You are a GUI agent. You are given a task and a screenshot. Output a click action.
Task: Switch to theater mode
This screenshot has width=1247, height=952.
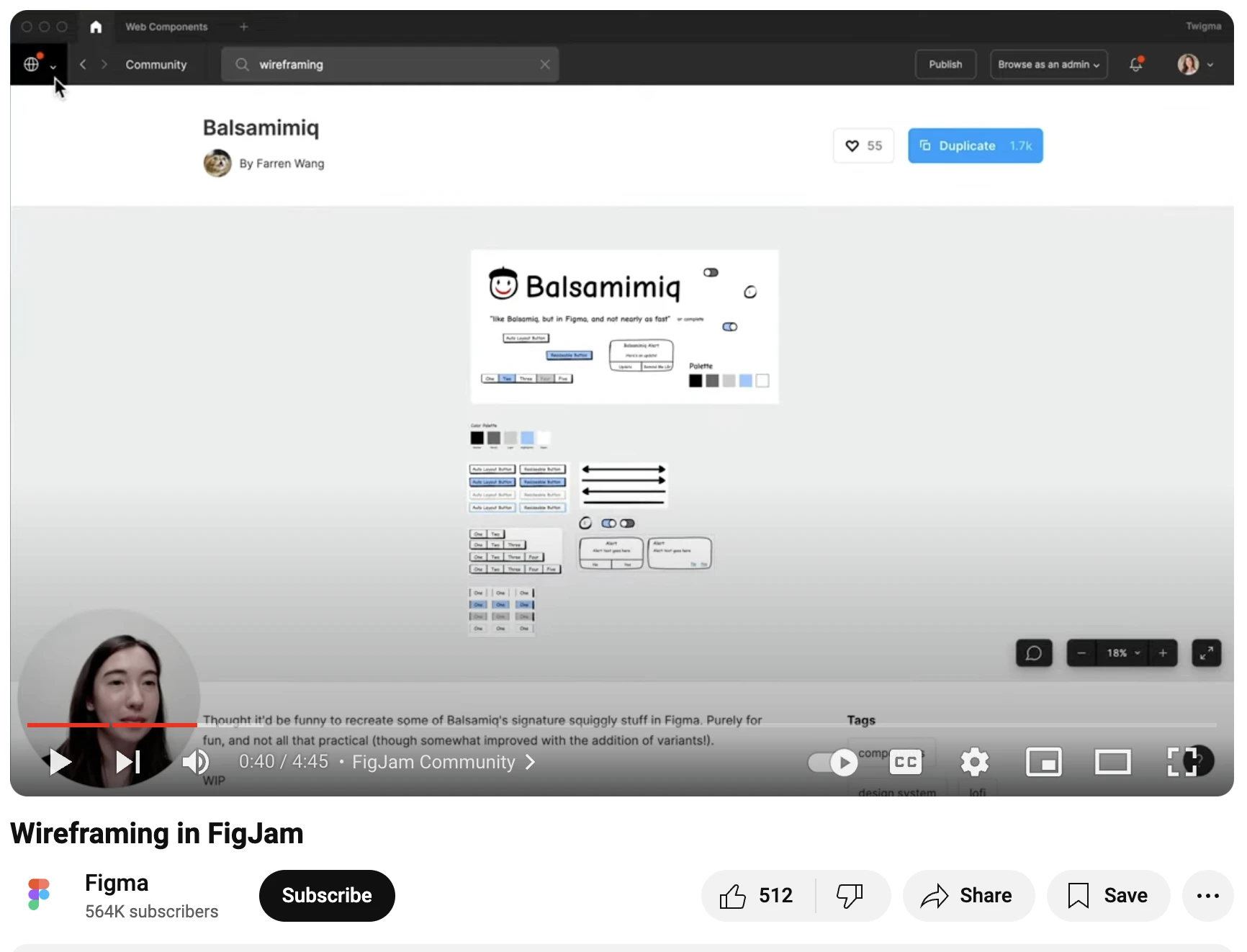(1113, 762)
